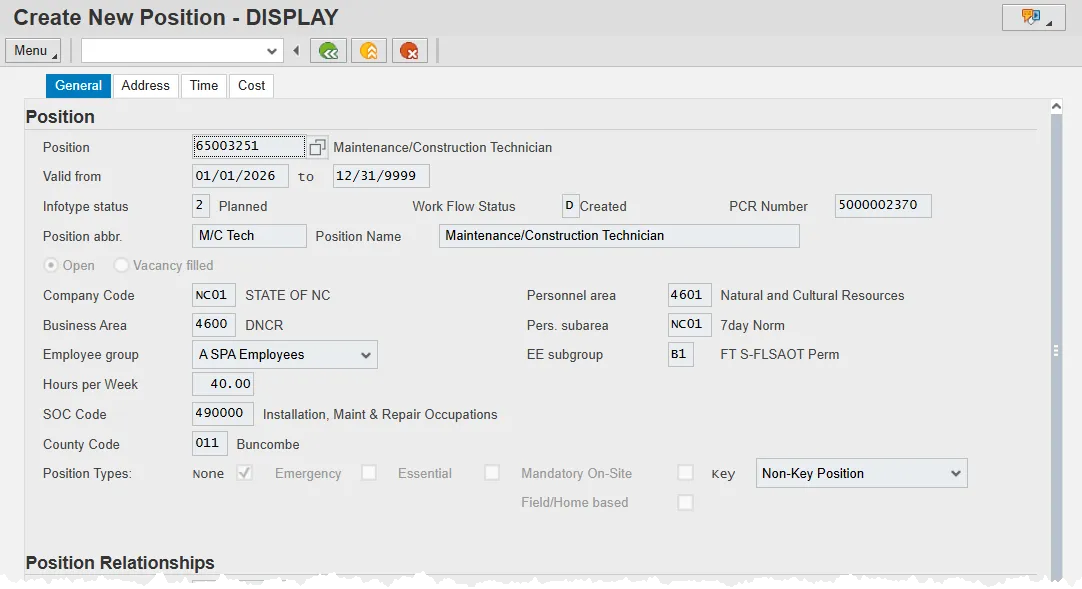Screen dimensions: 1082x589
Task: Click the yellow Exit icon in toolbar
Action: (x=369, y=51)
